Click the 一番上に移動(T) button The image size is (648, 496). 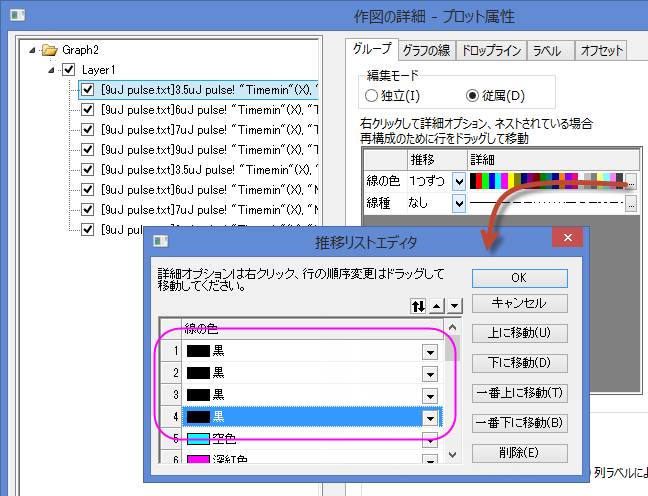(x=519, y=393)
